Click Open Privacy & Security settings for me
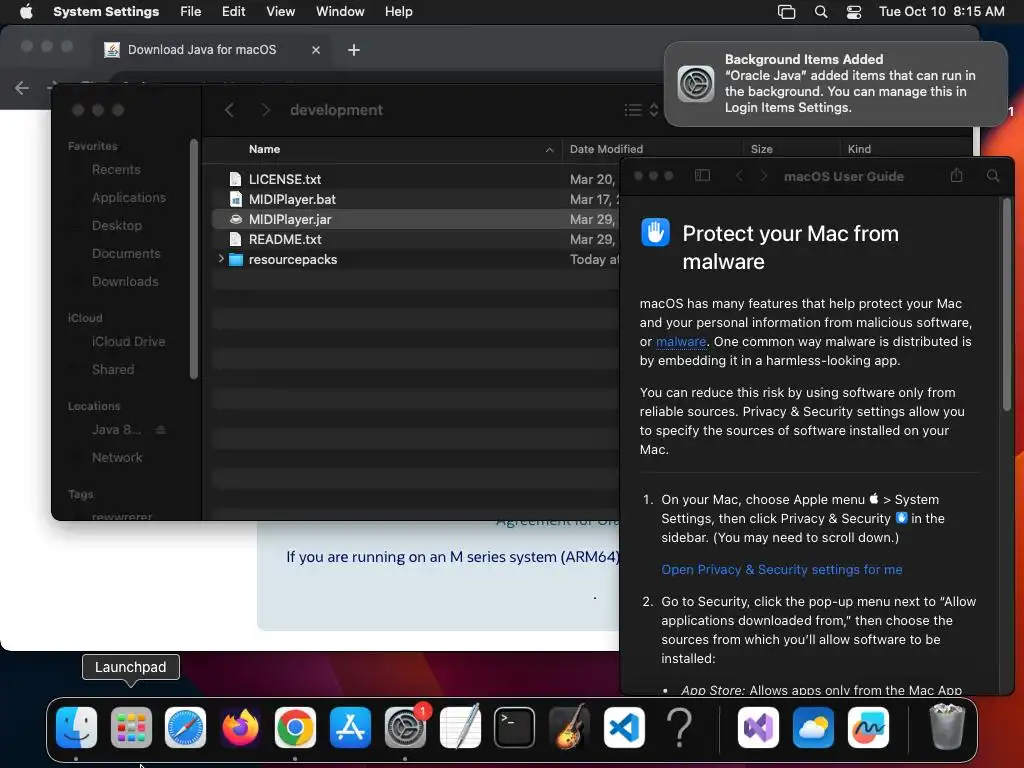Screen dimensions: 1024x768 click(782, 569)
